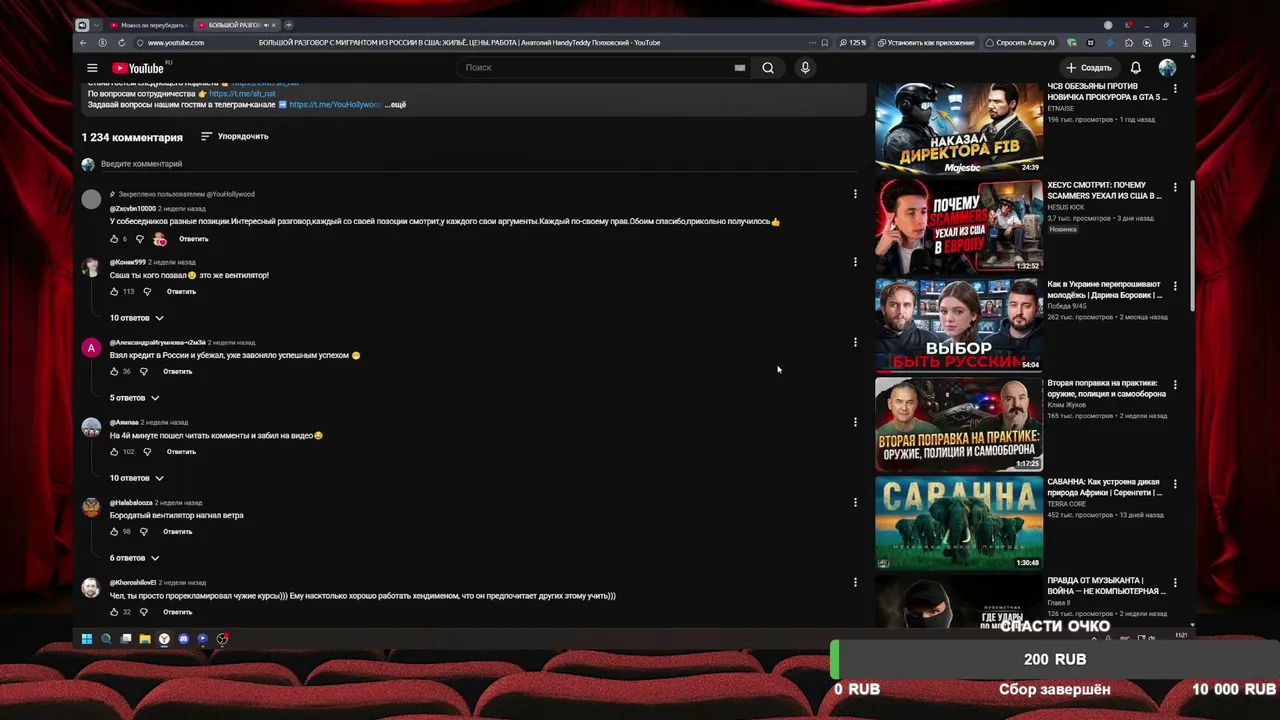
Task: Expand the 6 replies thread
Action: 134,558
